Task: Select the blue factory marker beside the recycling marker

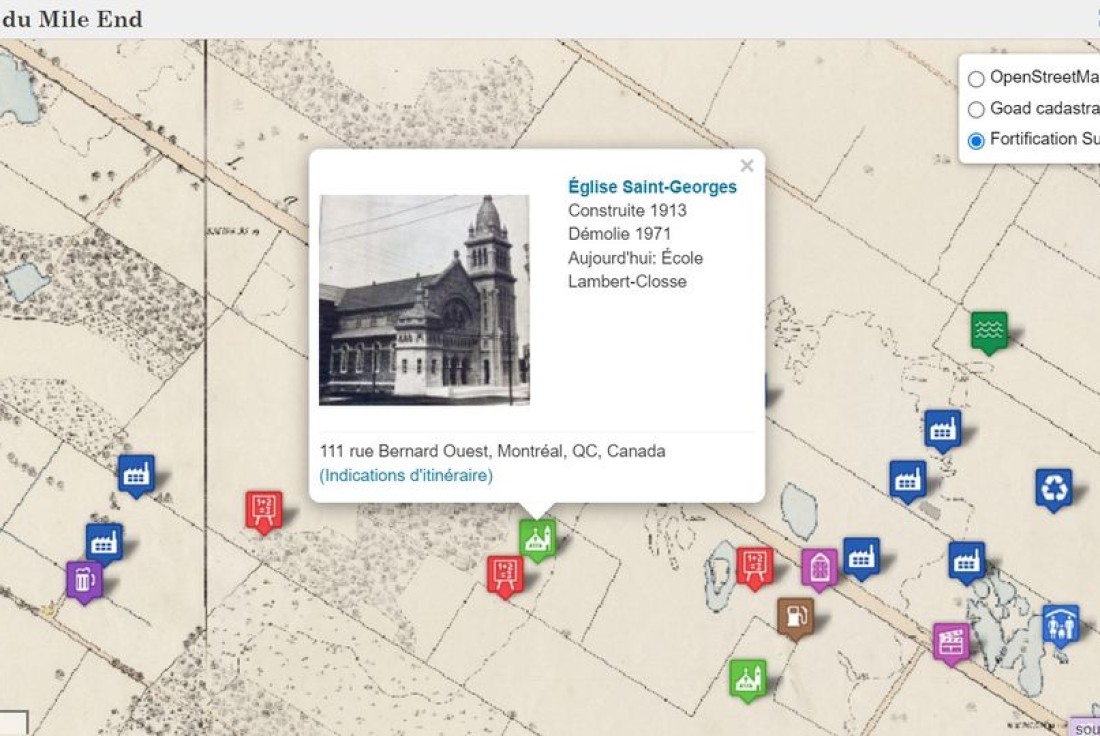Action: pos(907,481)
